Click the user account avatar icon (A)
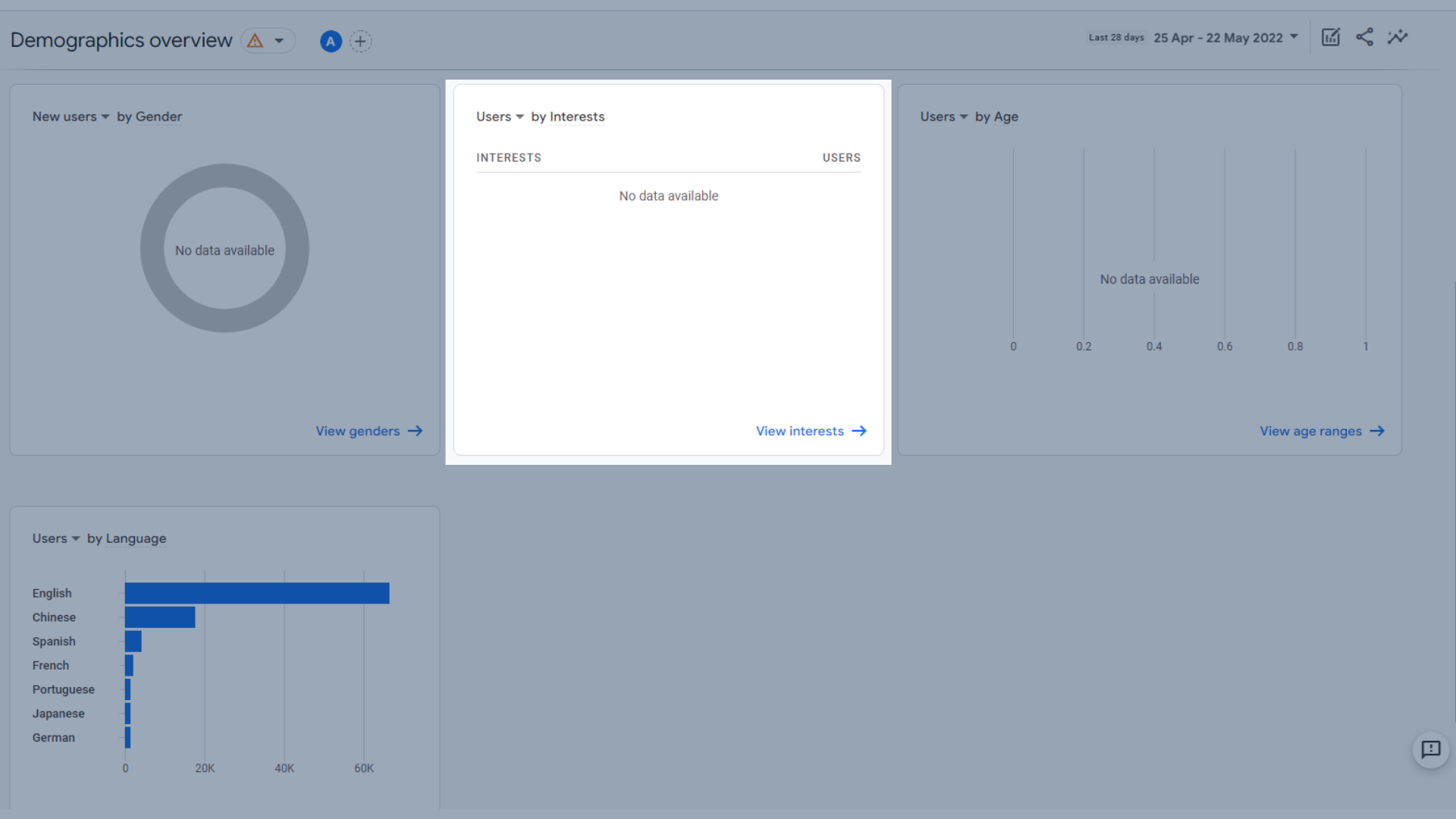Image resolution: width=1456 pixels, height=819 pixels. click(330, 40)
